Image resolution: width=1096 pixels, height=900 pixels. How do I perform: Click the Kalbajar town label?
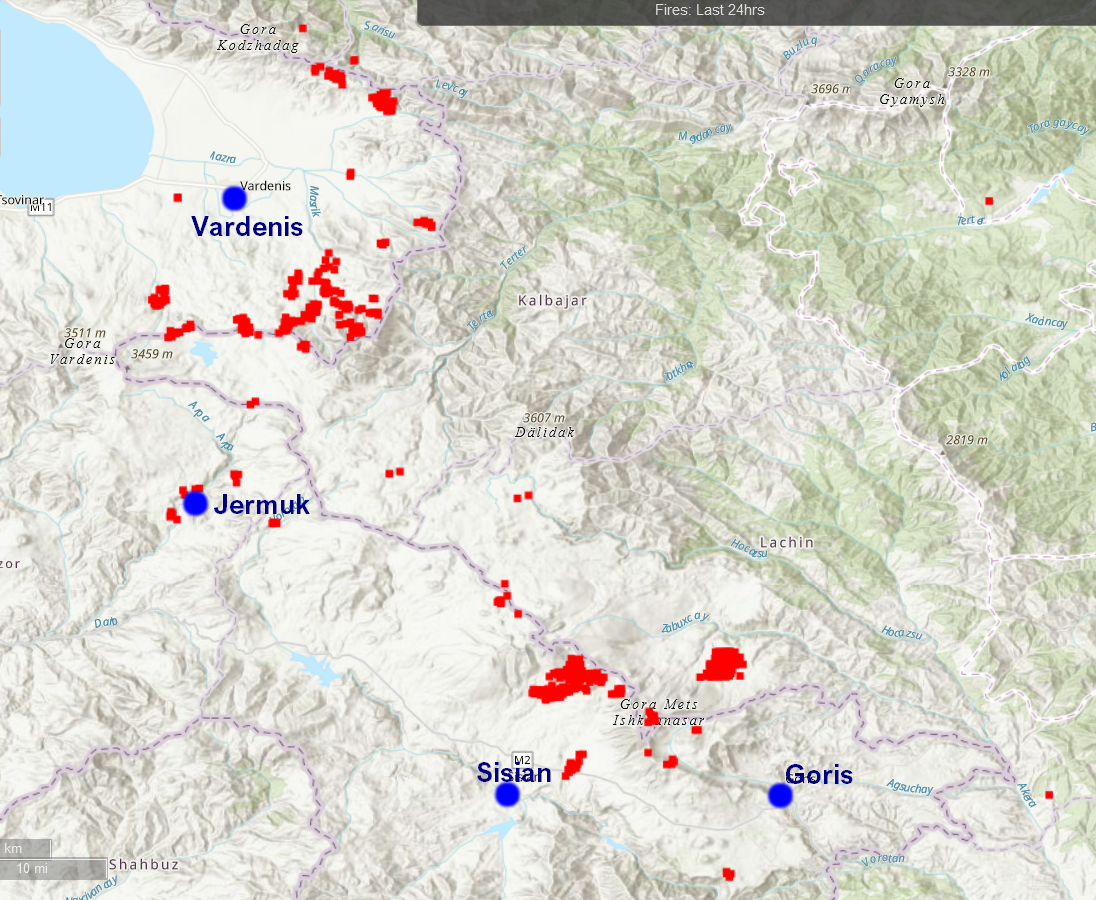click(552, 300)
